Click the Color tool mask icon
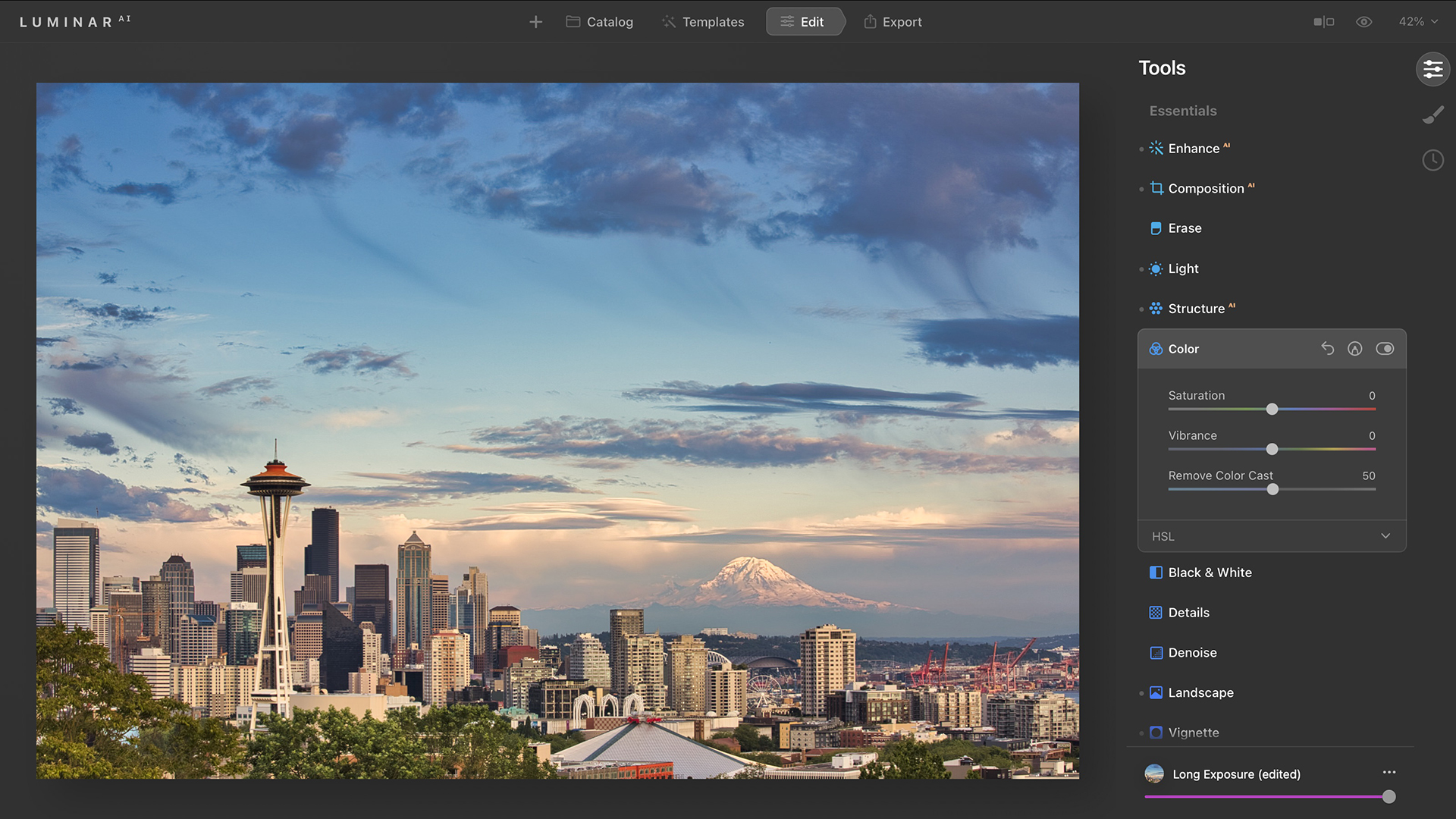 (1355, 349)
